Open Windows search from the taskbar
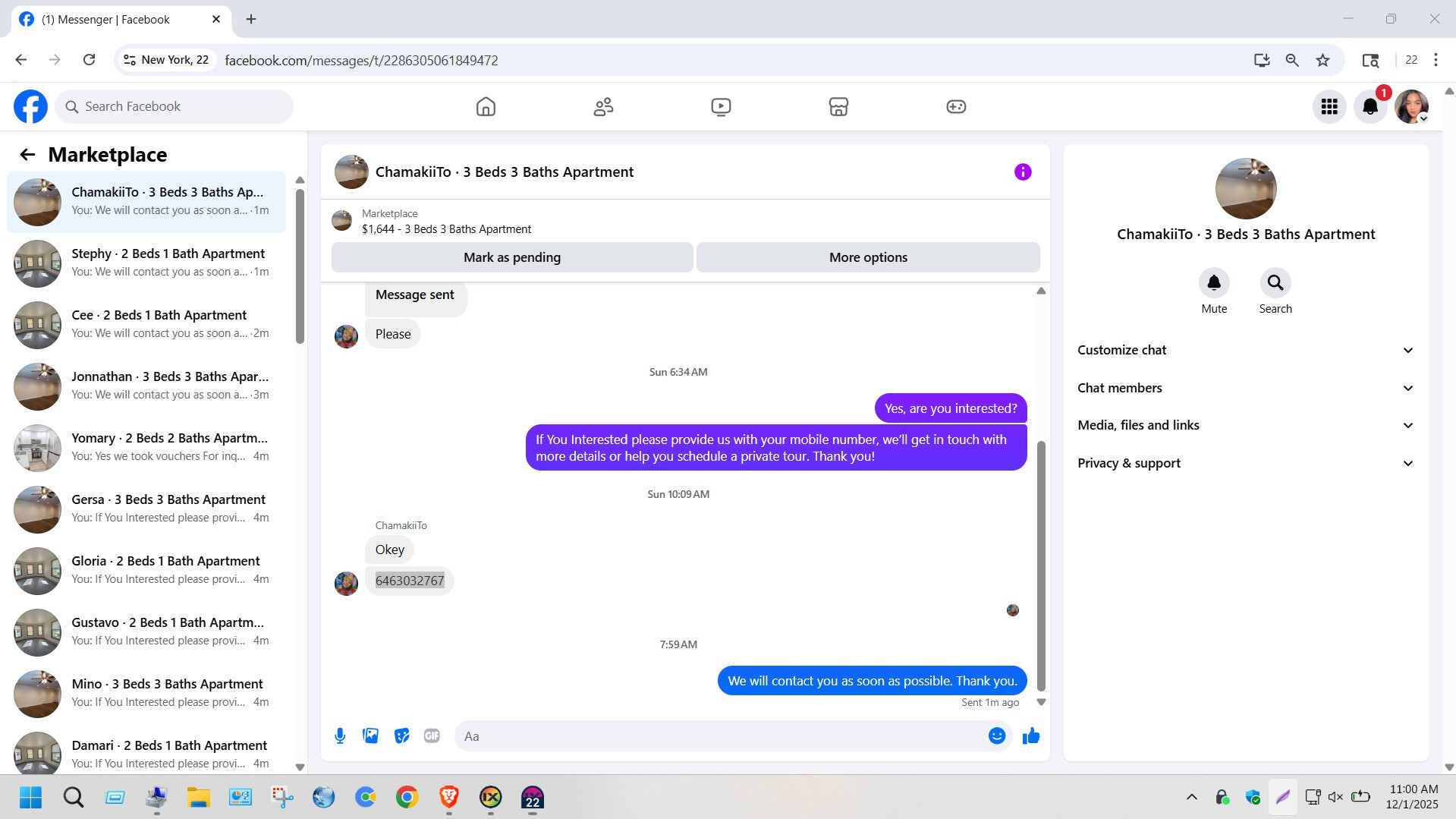The image size is (1456, 819). coord(73,797)
